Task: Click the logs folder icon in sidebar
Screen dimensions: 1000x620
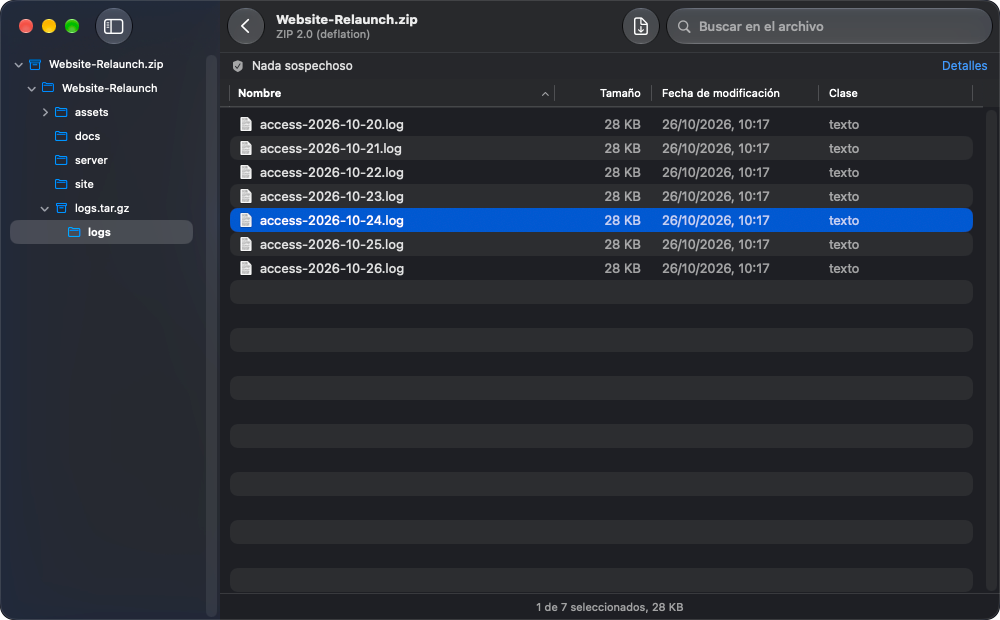Action: pyautogui.click(x=75, y=232)
